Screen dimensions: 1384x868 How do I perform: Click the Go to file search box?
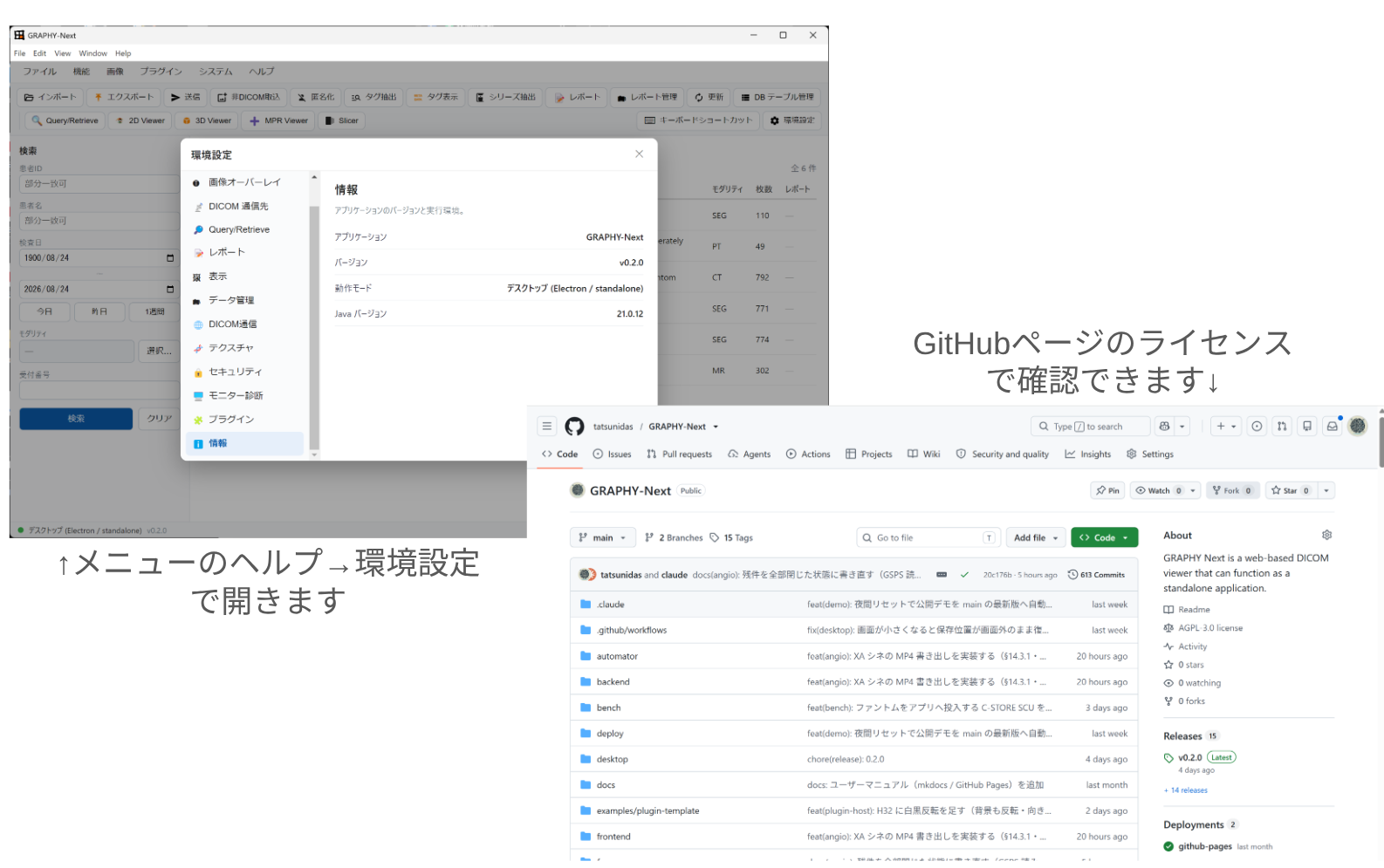tap(928, 537)
